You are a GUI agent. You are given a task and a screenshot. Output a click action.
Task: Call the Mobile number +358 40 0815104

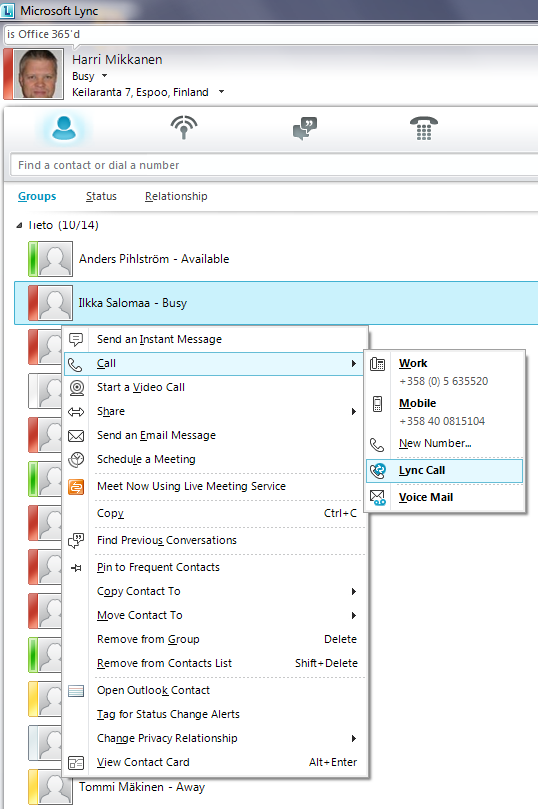click(445, 412)
